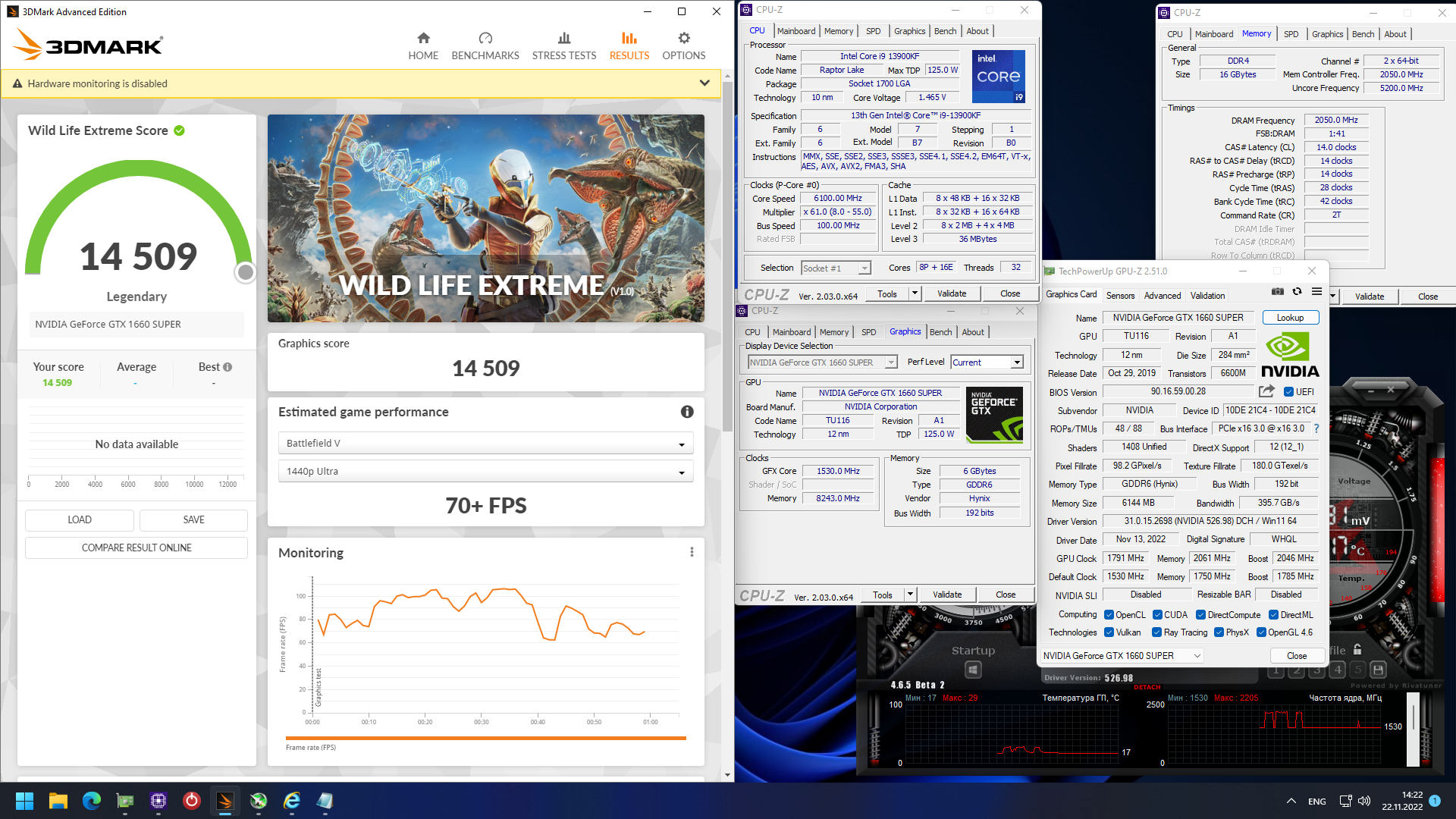This screenshot has height=819, width=1456.
Task: Switch to Advanced tab in GPU-Z
Action: pyautogui.click(x=1162, y=296)
